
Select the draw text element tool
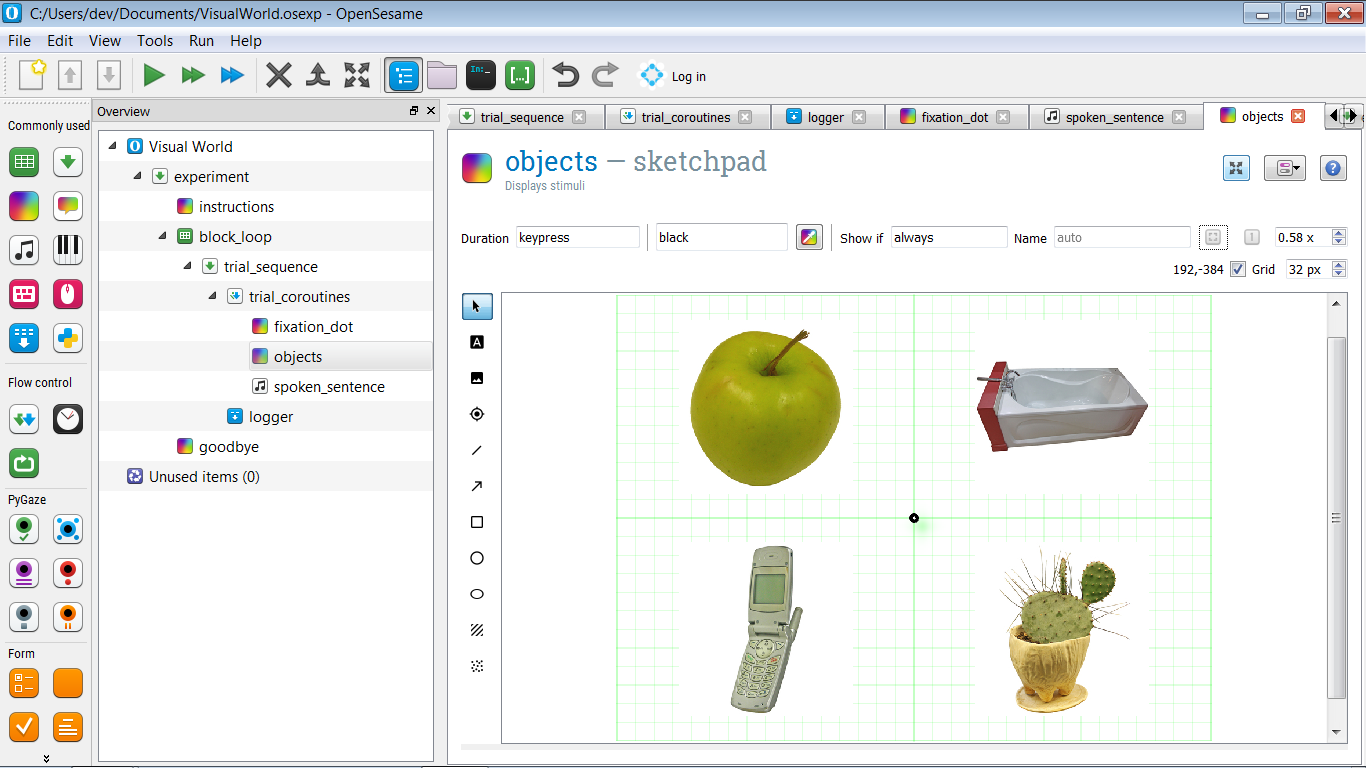pos(477,342)
